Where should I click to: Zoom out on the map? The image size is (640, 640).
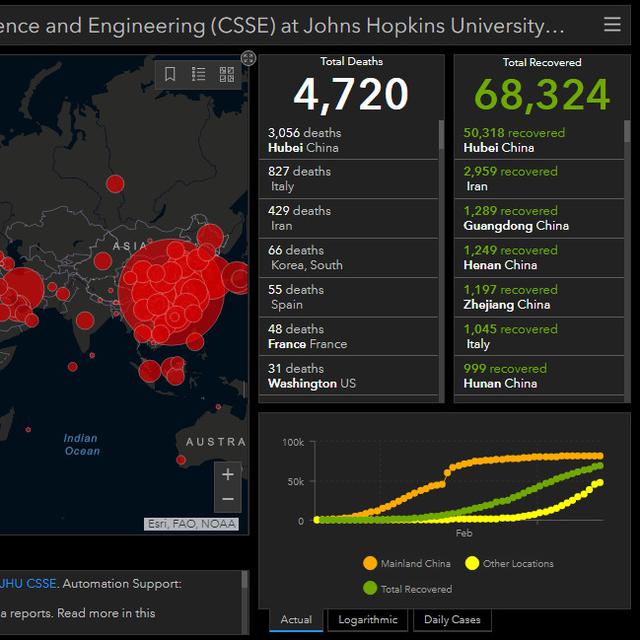[228, 499]
